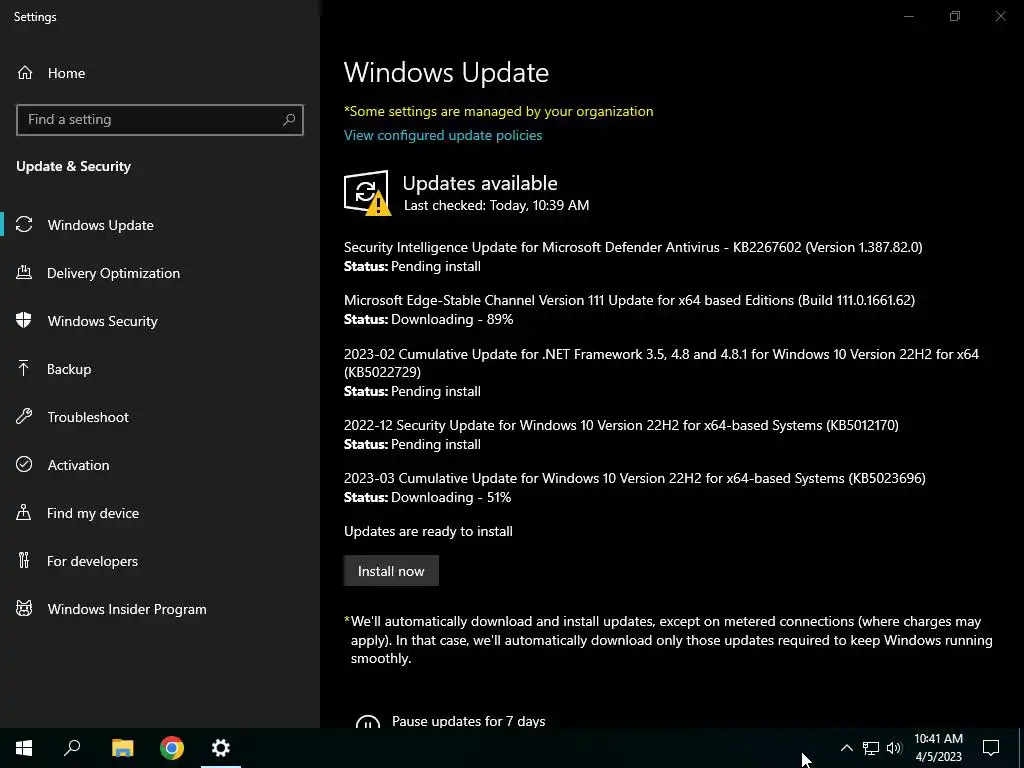1024x768 pixels.
Task: Click the 2023-03 Cumulative Update KB5023696 entry
Action: pos(634,487)
